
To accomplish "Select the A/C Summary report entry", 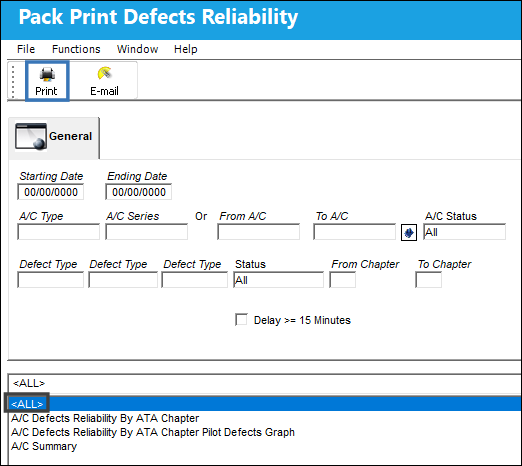I will (x=44, y=446).
